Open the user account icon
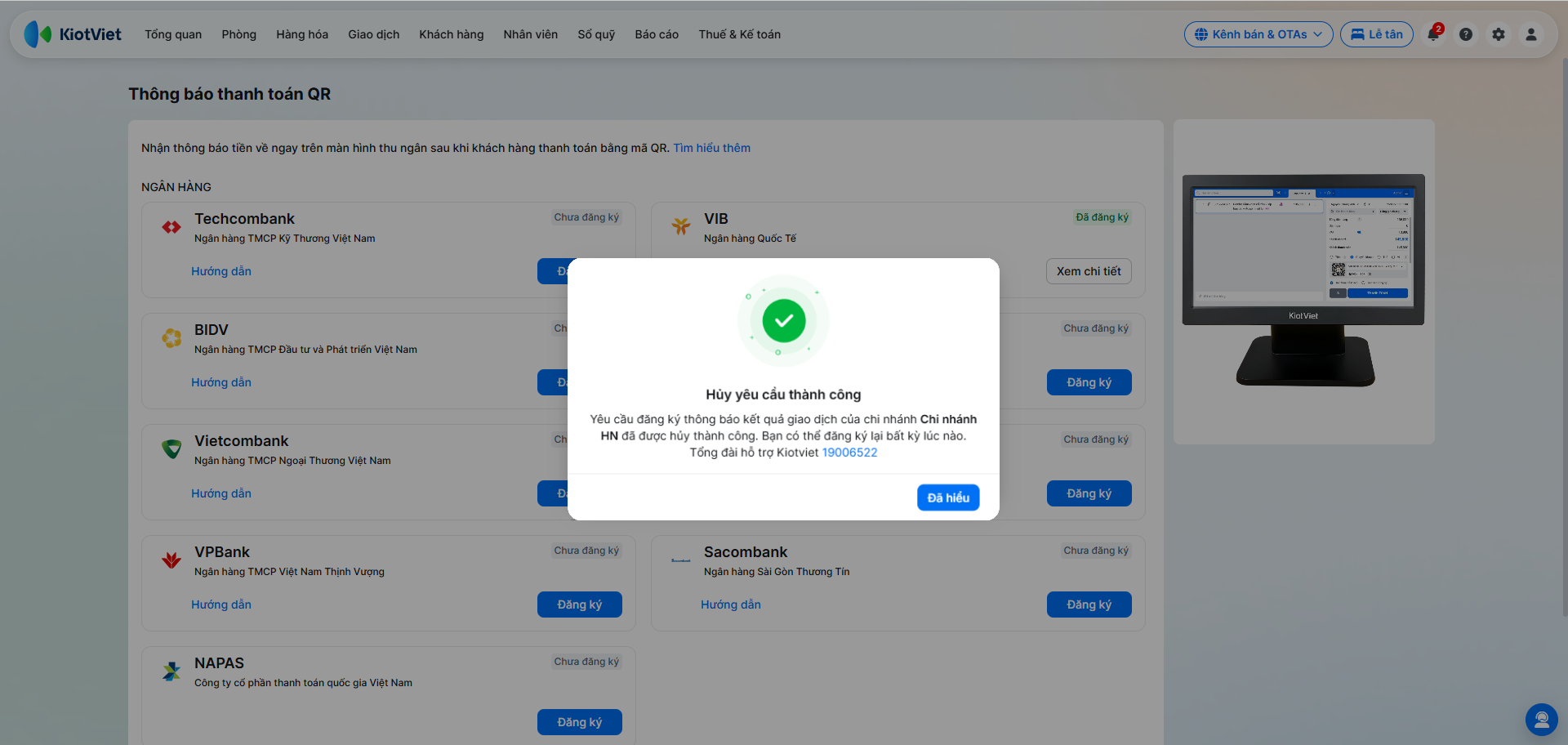Screen dimensions: 1568x745 (1531, 34)
